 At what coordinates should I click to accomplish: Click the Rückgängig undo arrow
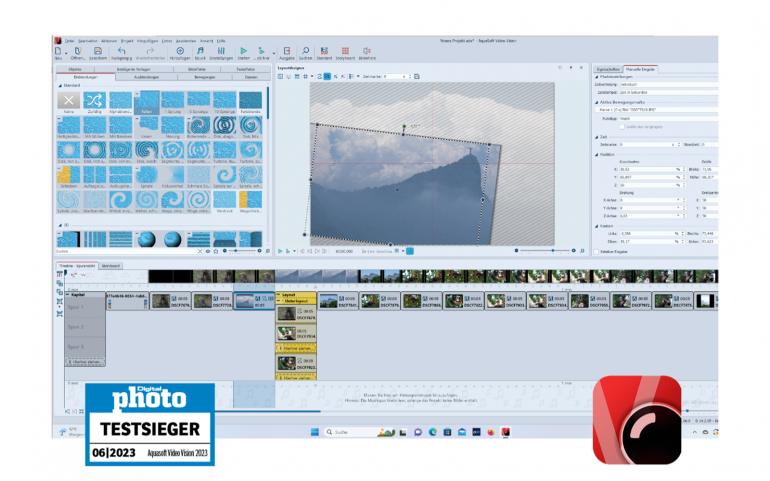(x=121, y=51)
